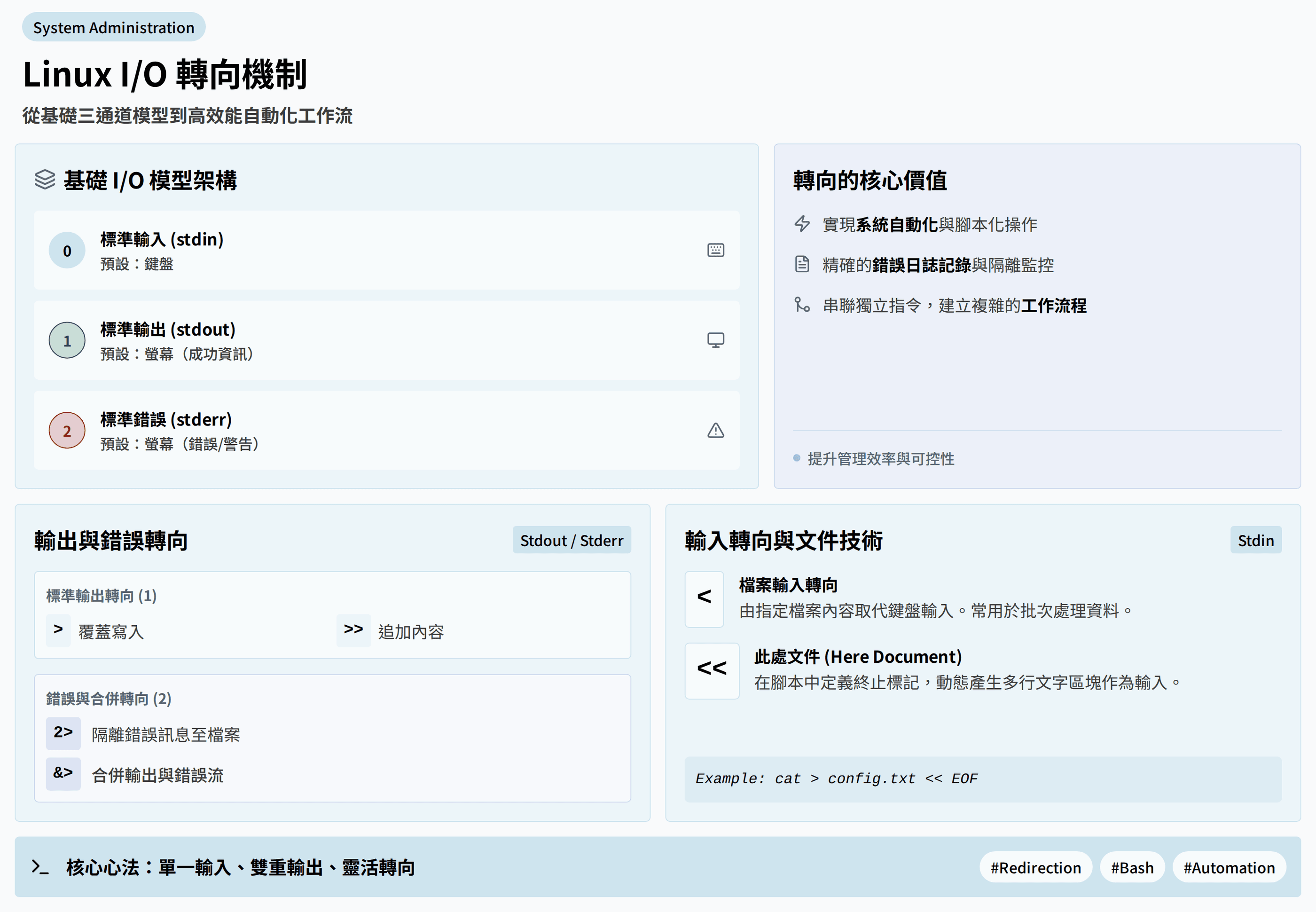Click the terminal prompt icon in footer
Viewport: 1316px width, 912px height.
click(40, 867)
